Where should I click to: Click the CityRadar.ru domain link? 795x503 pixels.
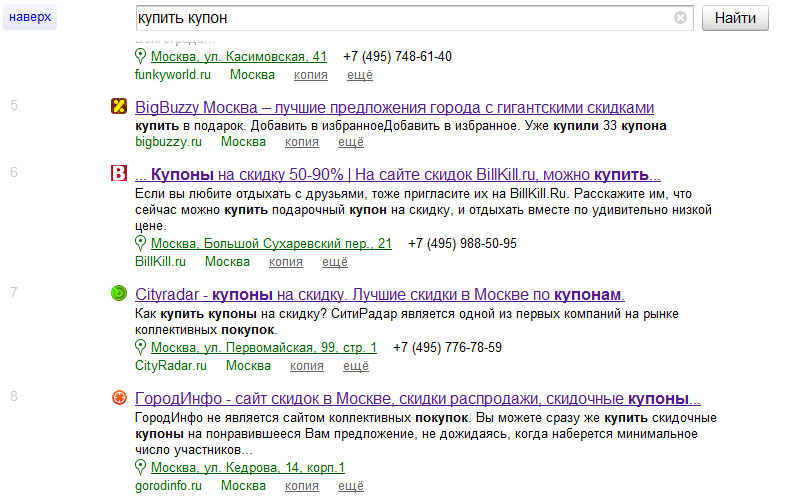(171, 366)
